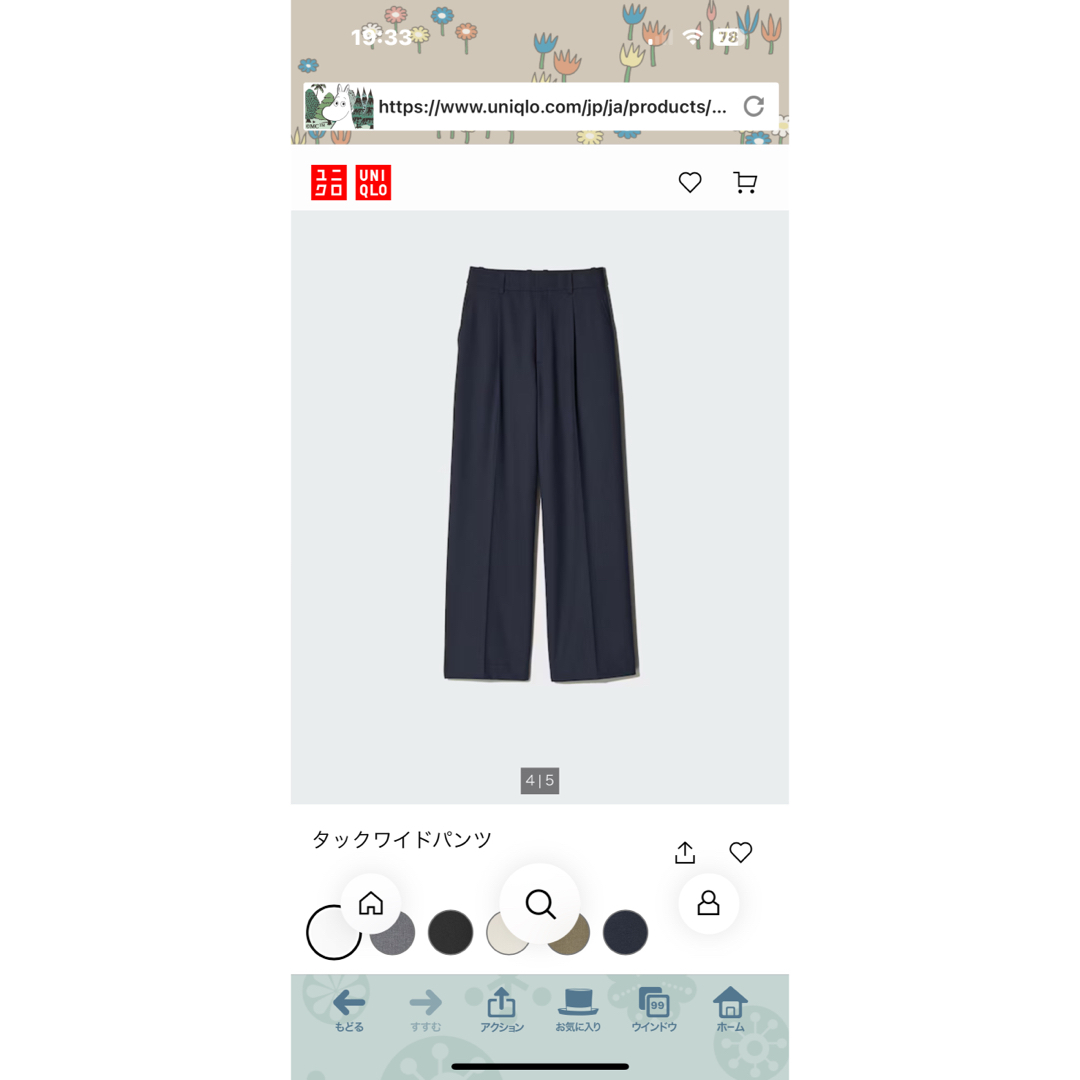Open the floating search button
The image size is (1080, 1080).
tap(540, 904)
